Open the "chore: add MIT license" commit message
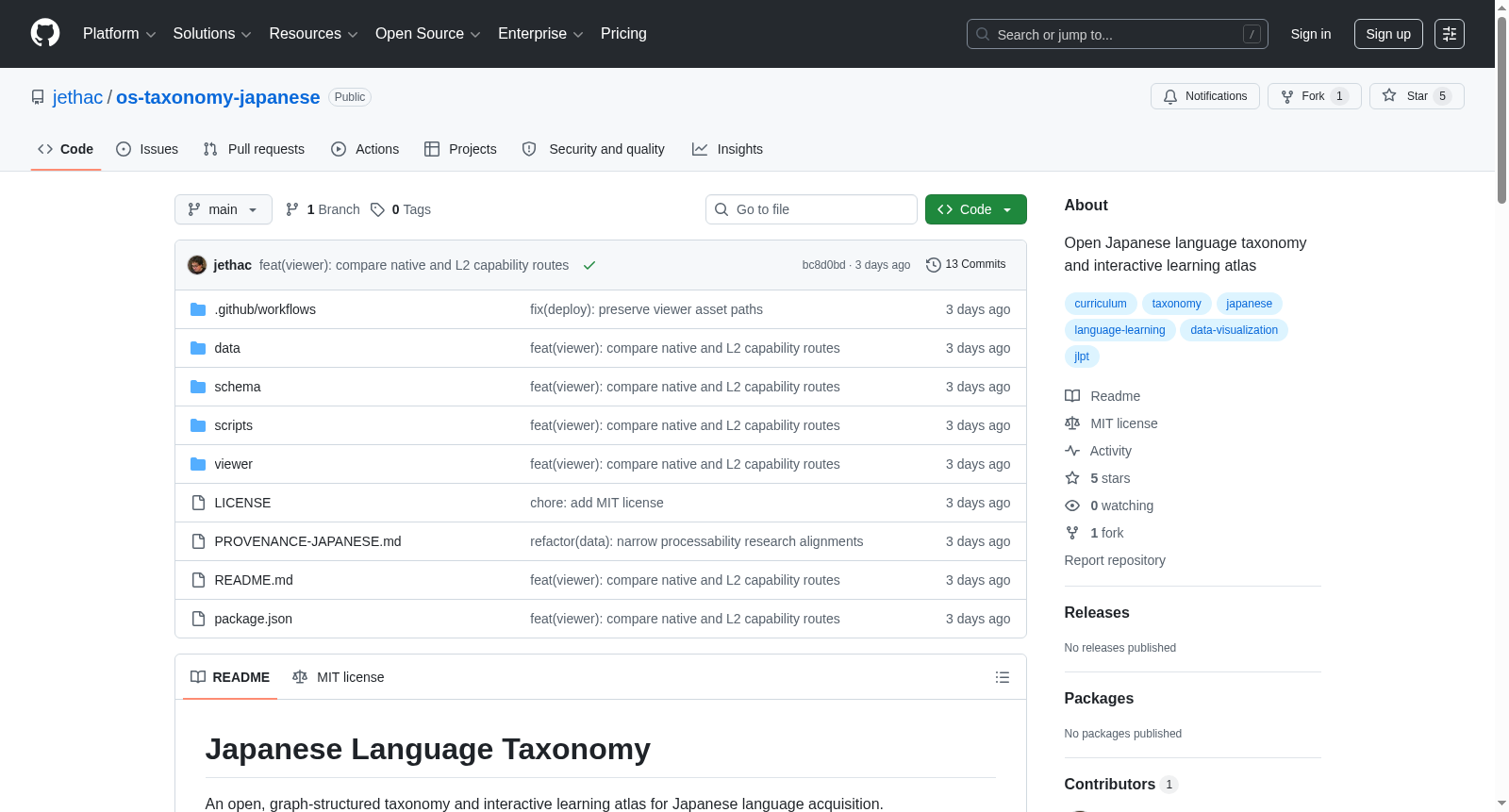1509x812 pixels. [597, 503]
